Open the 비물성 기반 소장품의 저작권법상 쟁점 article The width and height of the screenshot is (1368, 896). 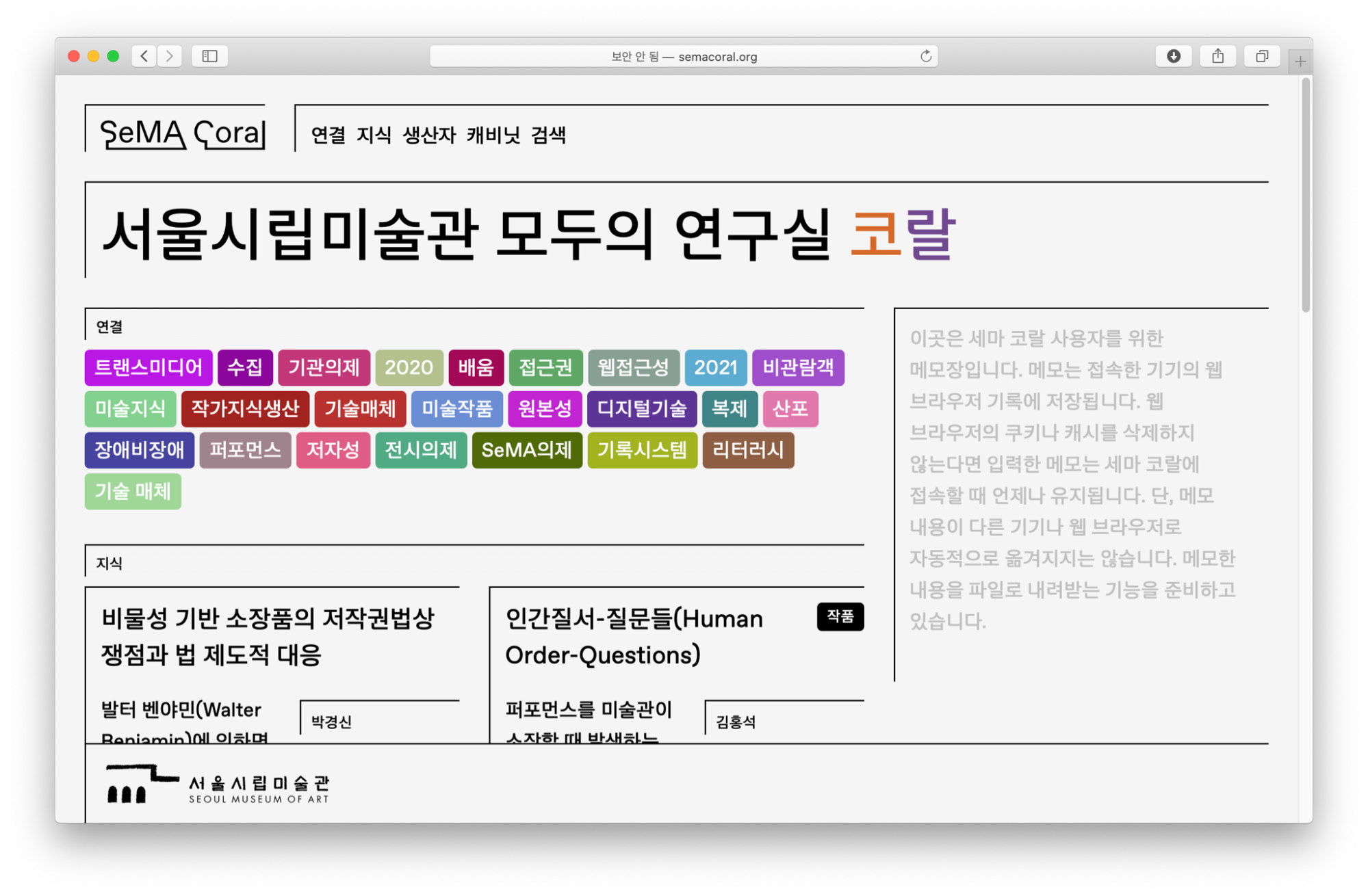point(268,636)
